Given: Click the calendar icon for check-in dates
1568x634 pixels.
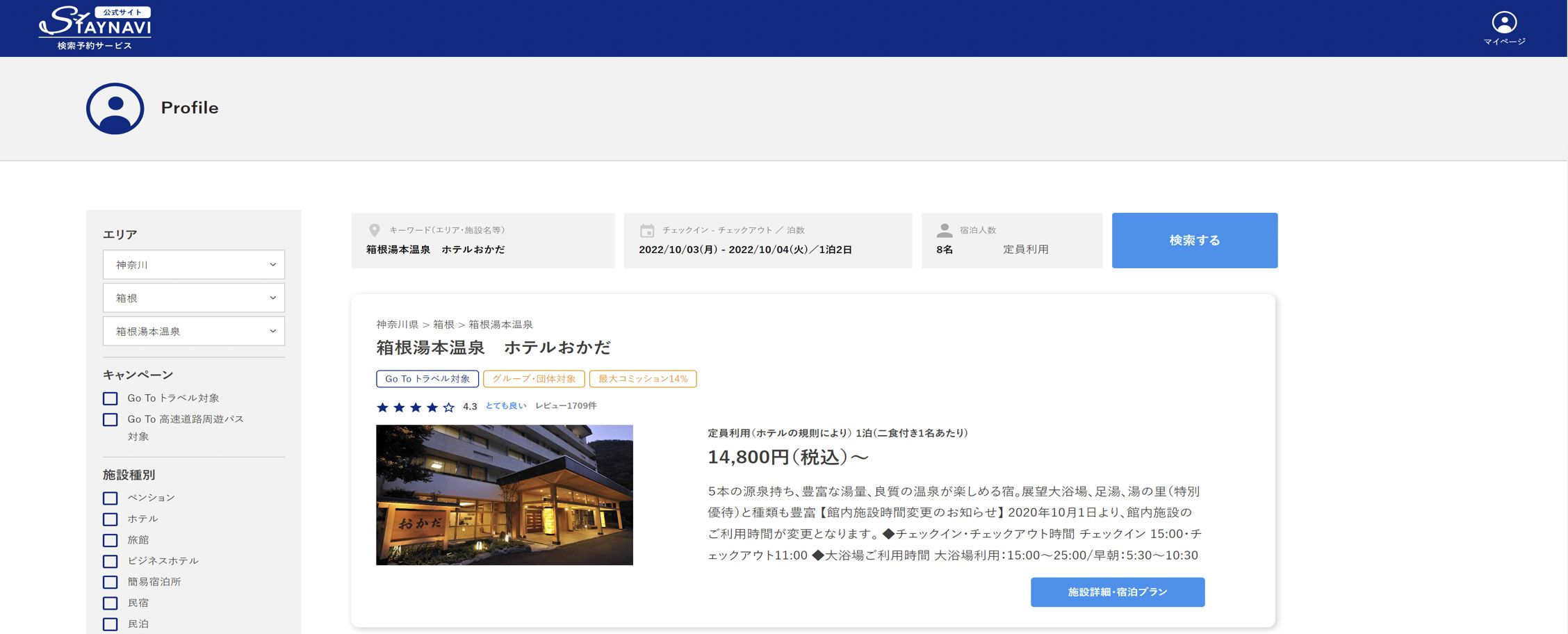Looking at the screenshot, I should pos(646,230).
